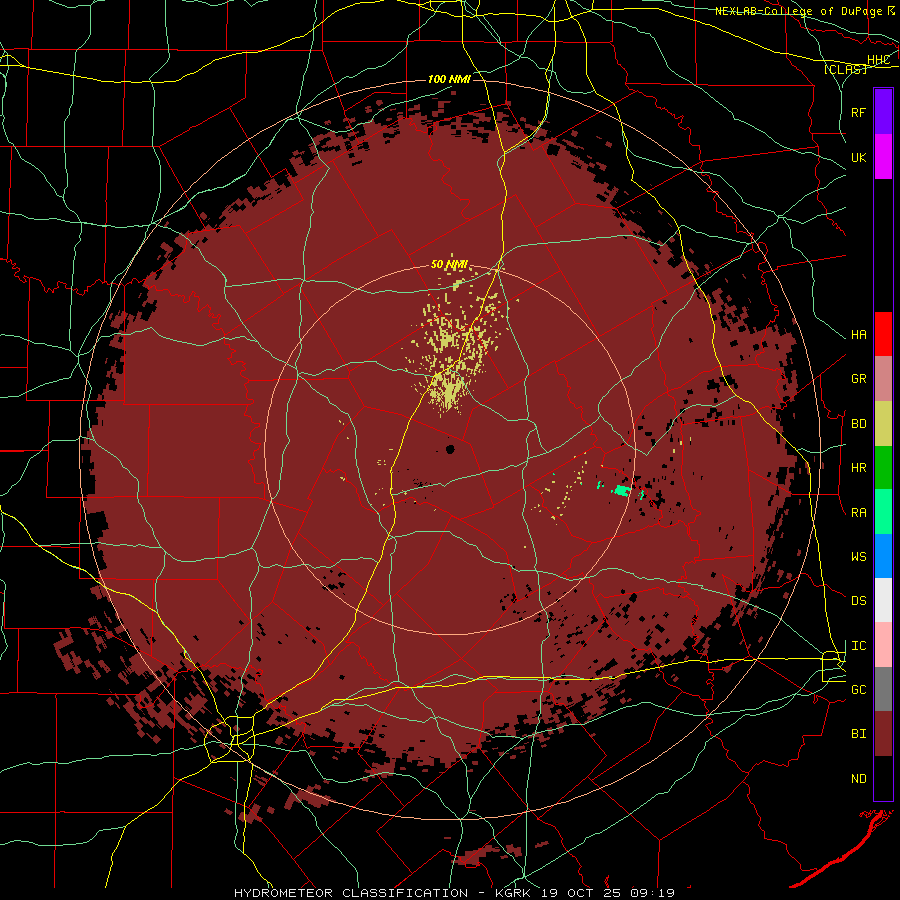Click the RF purple color swatch

click(x=883, y=112)
